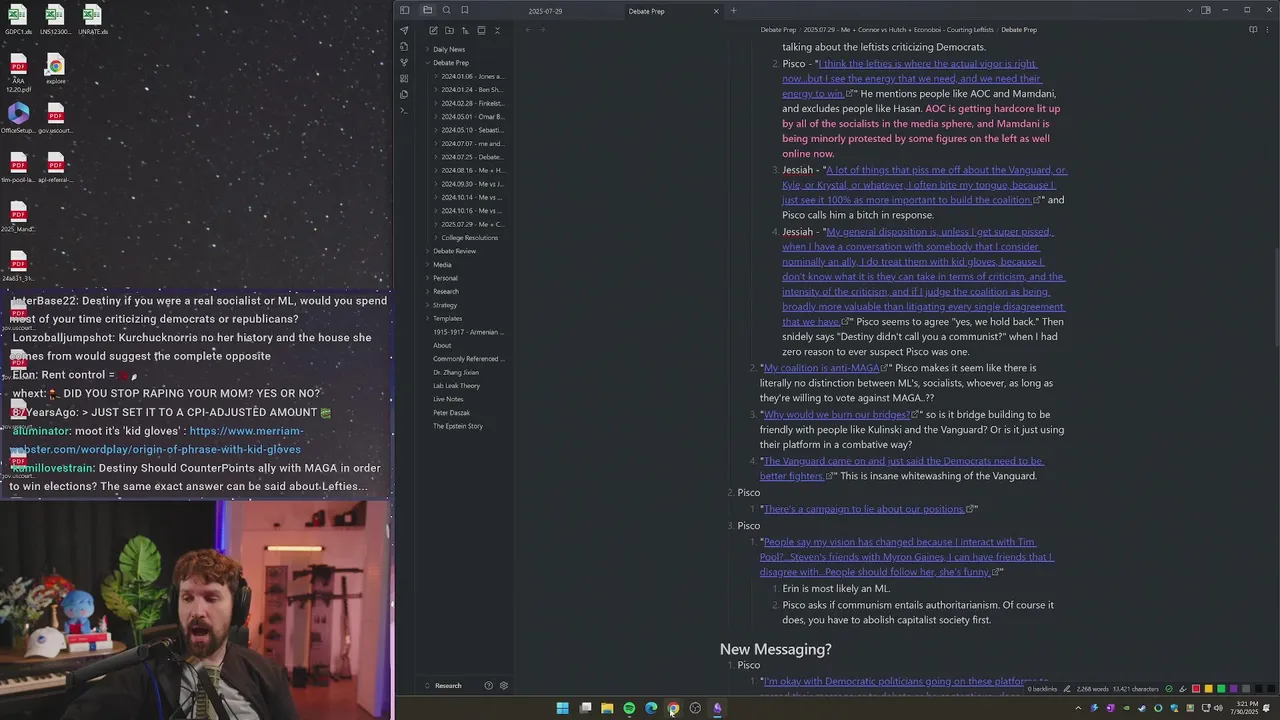Follow 'Why would we burn our bridges?' link
This screenshot has height=720, width=1280.
(836, 414)
